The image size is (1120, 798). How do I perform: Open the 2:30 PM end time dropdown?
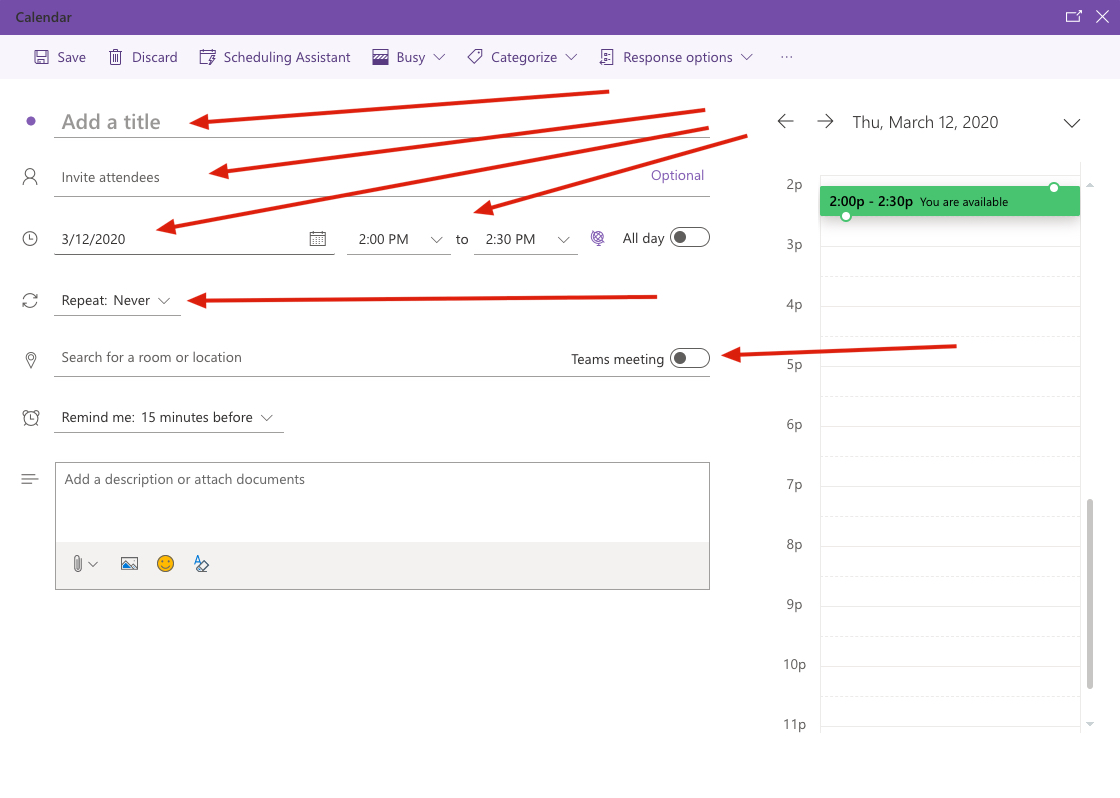(x=526, y=239)
